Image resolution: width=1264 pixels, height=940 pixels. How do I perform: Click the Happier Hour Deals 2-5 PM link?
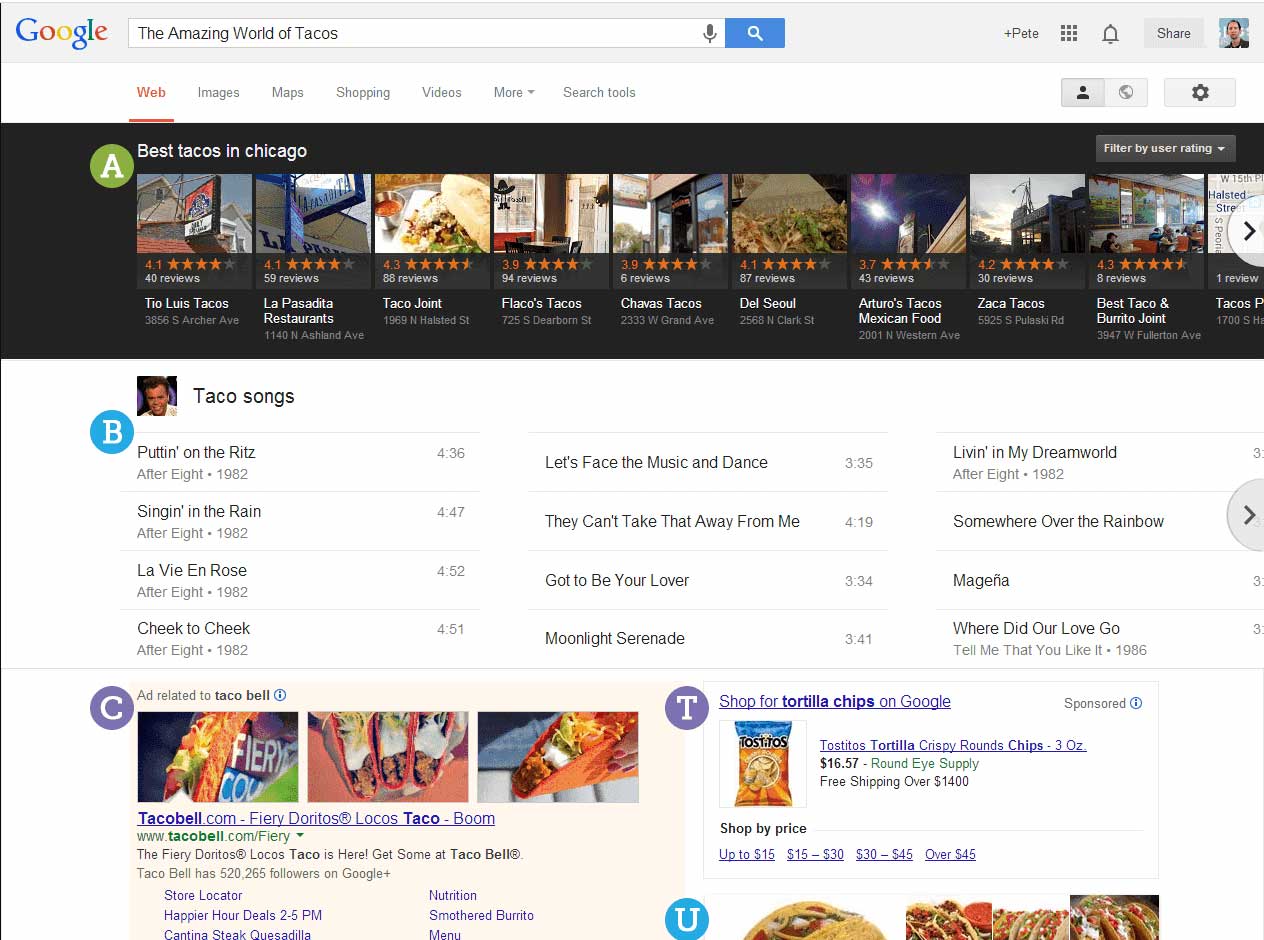click(243, 915)
